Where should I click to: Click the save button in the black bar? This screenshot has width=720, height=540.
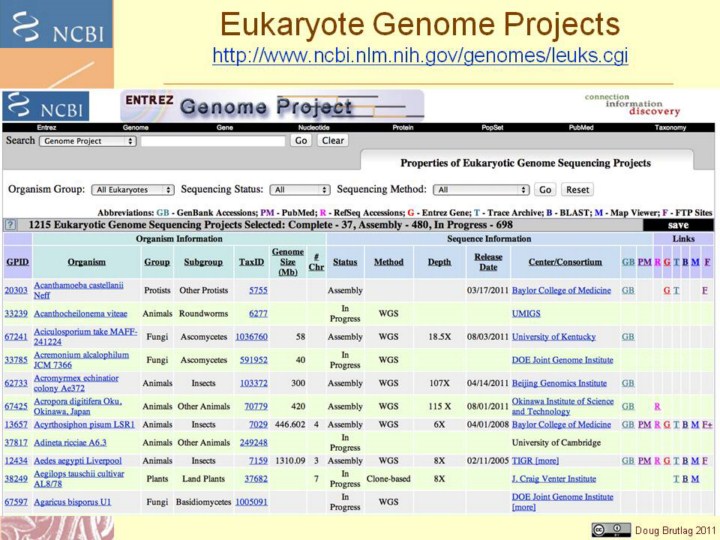click(x=678, y=225)
